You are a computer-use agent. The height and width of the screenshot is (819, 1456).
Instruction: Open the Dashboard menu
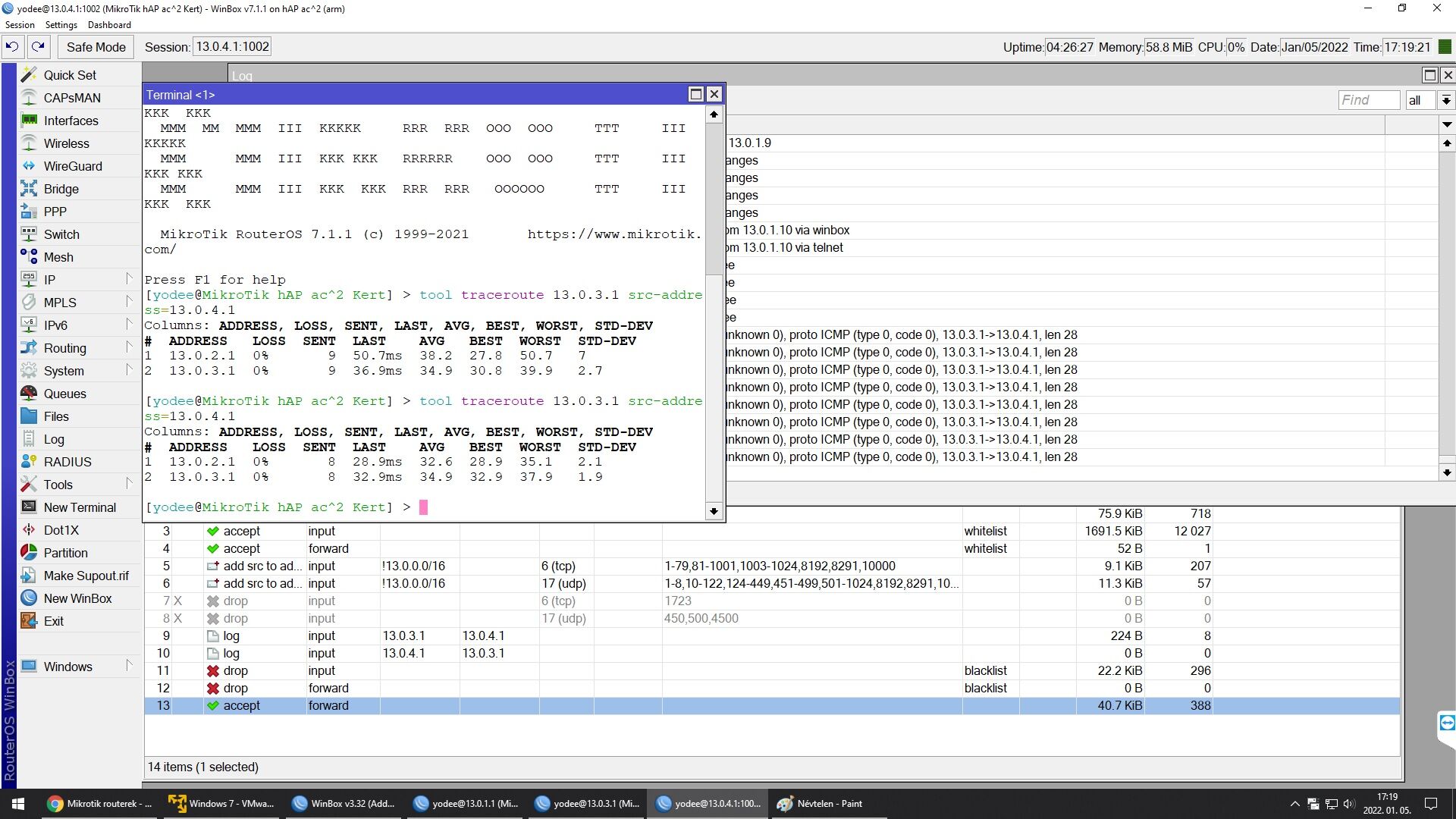coord(109,25)
